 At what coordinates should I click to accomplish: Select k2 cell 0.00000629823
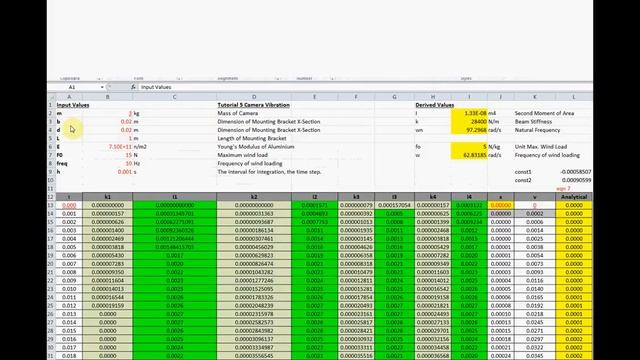point(254,256)
